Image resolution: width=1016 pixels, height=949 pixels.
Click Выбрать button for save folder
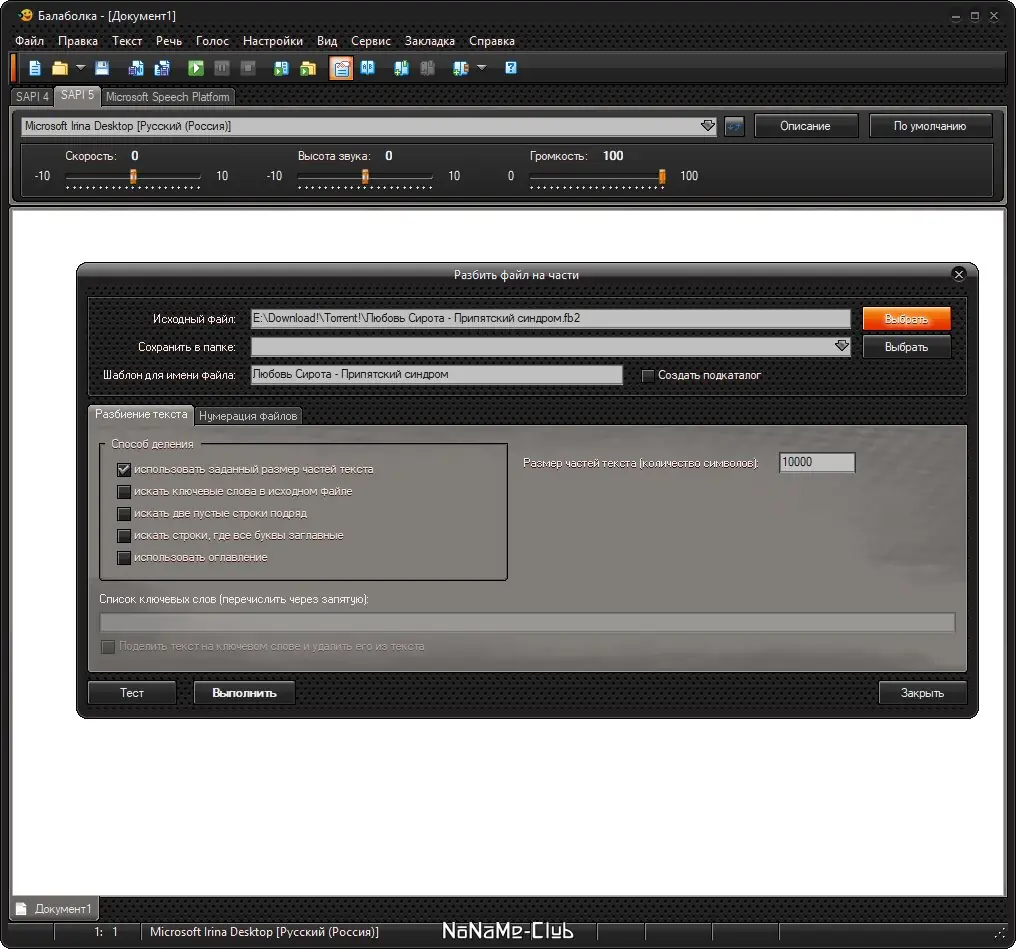coord(906,347)
